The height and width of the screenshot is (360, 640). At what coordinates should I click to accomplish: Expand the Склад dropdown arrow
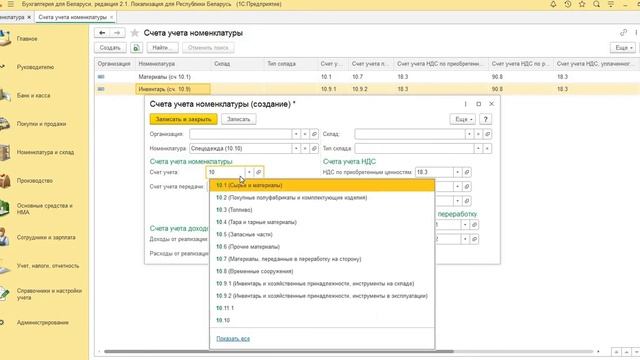[469, 134]
